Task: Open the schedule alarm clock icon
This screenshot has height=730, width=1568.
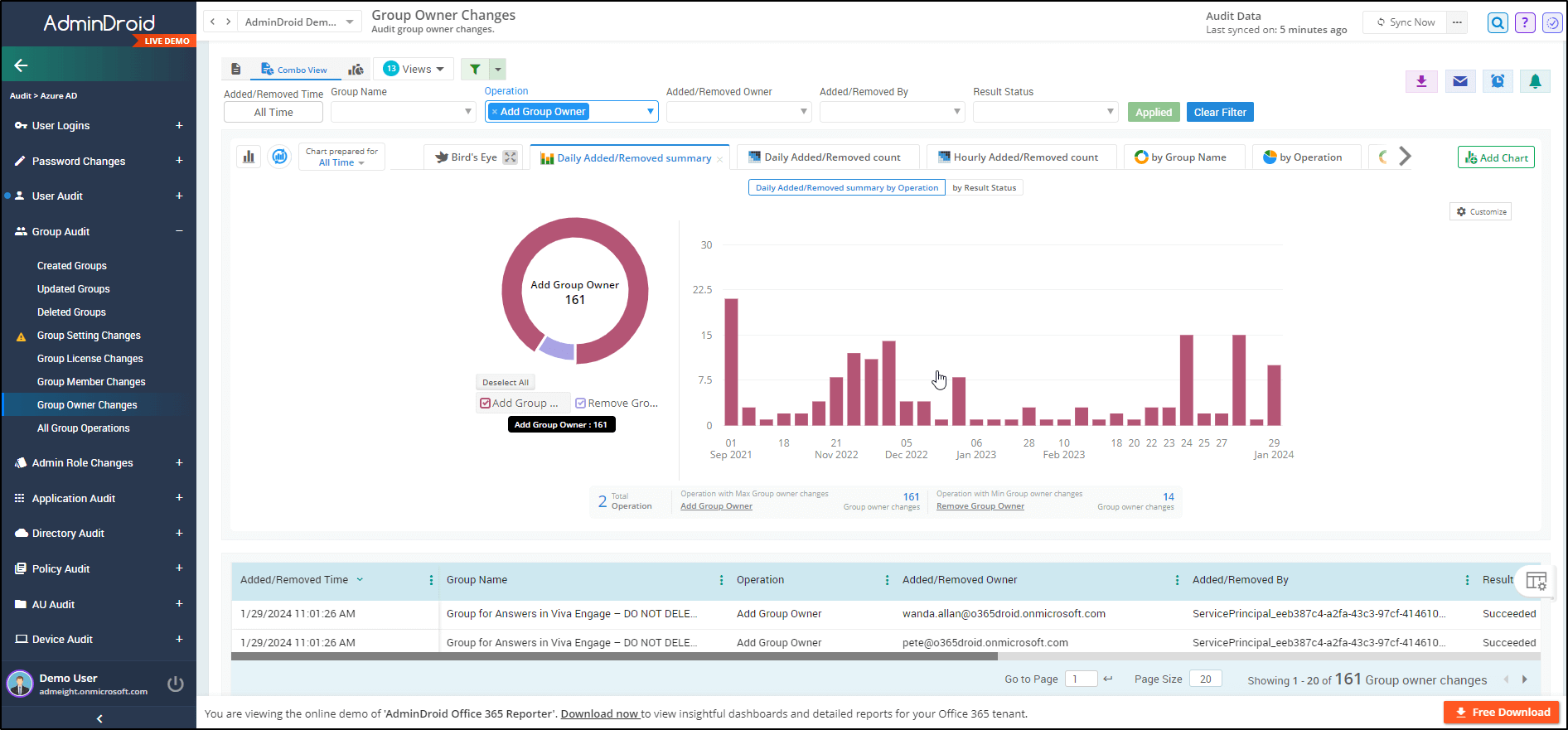Action: [1498, 81]
